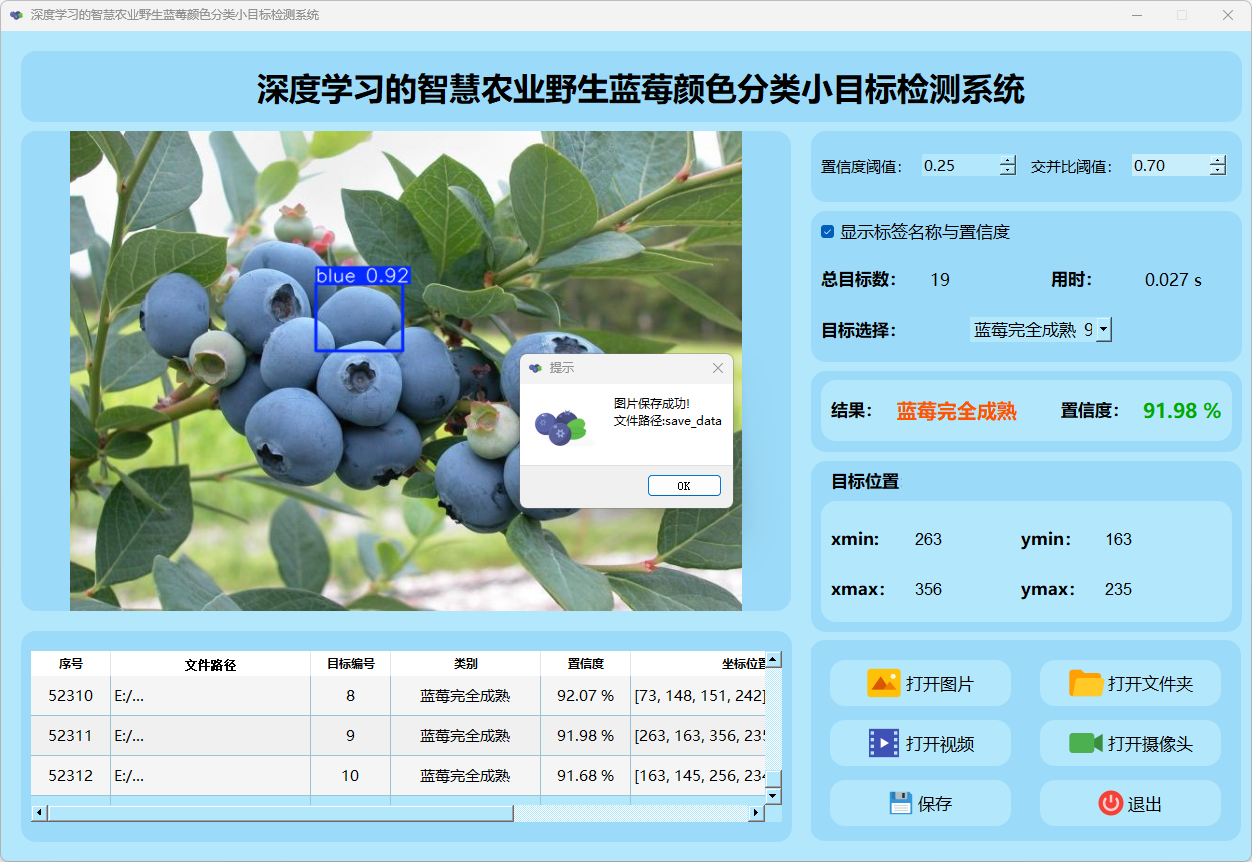
Task: Click coordinate cell [73, 148, 151, 242]
Action: 699,696
